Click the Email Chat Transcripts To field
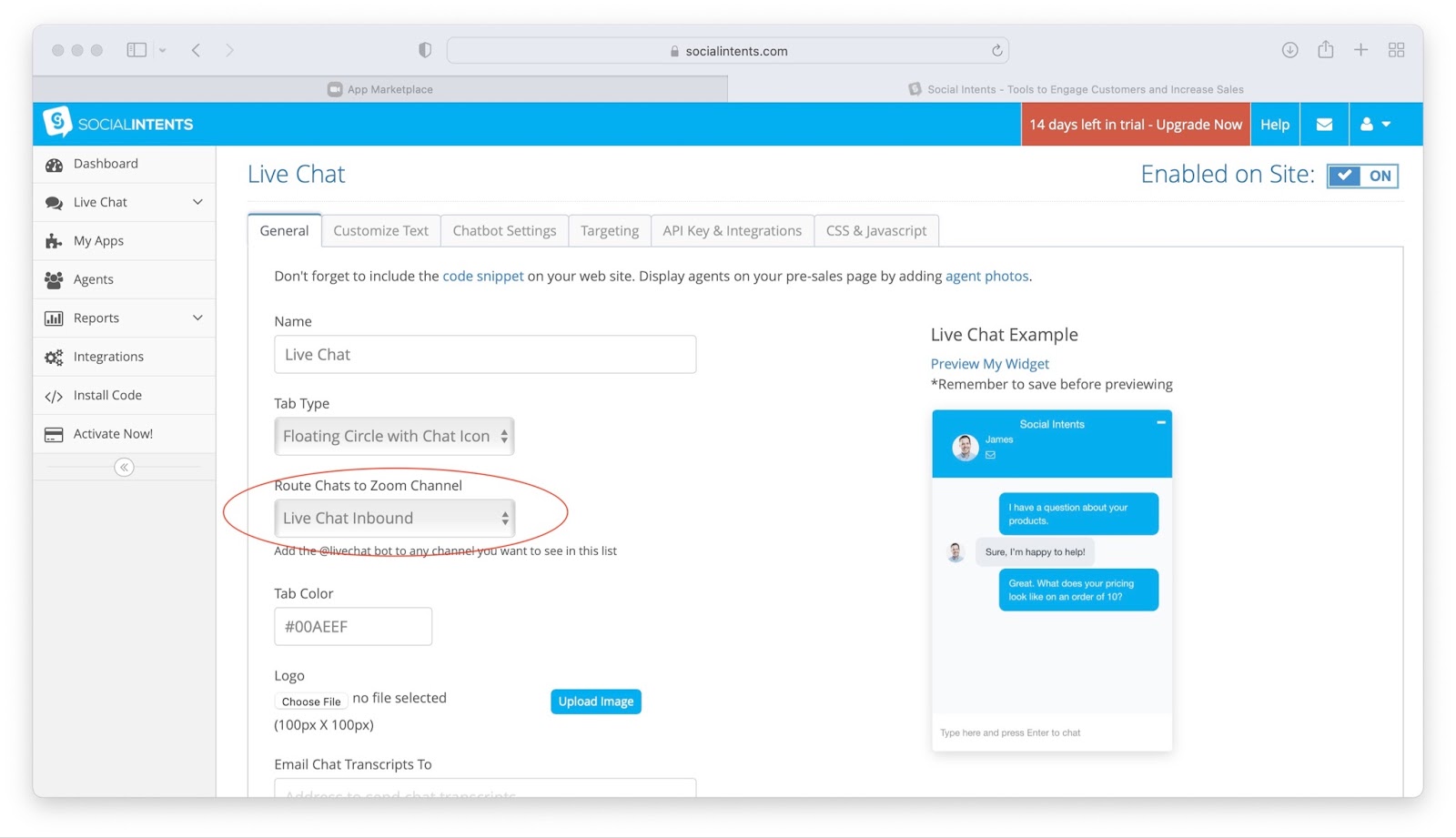This screenshot has height=838, width=1456. 485,788
